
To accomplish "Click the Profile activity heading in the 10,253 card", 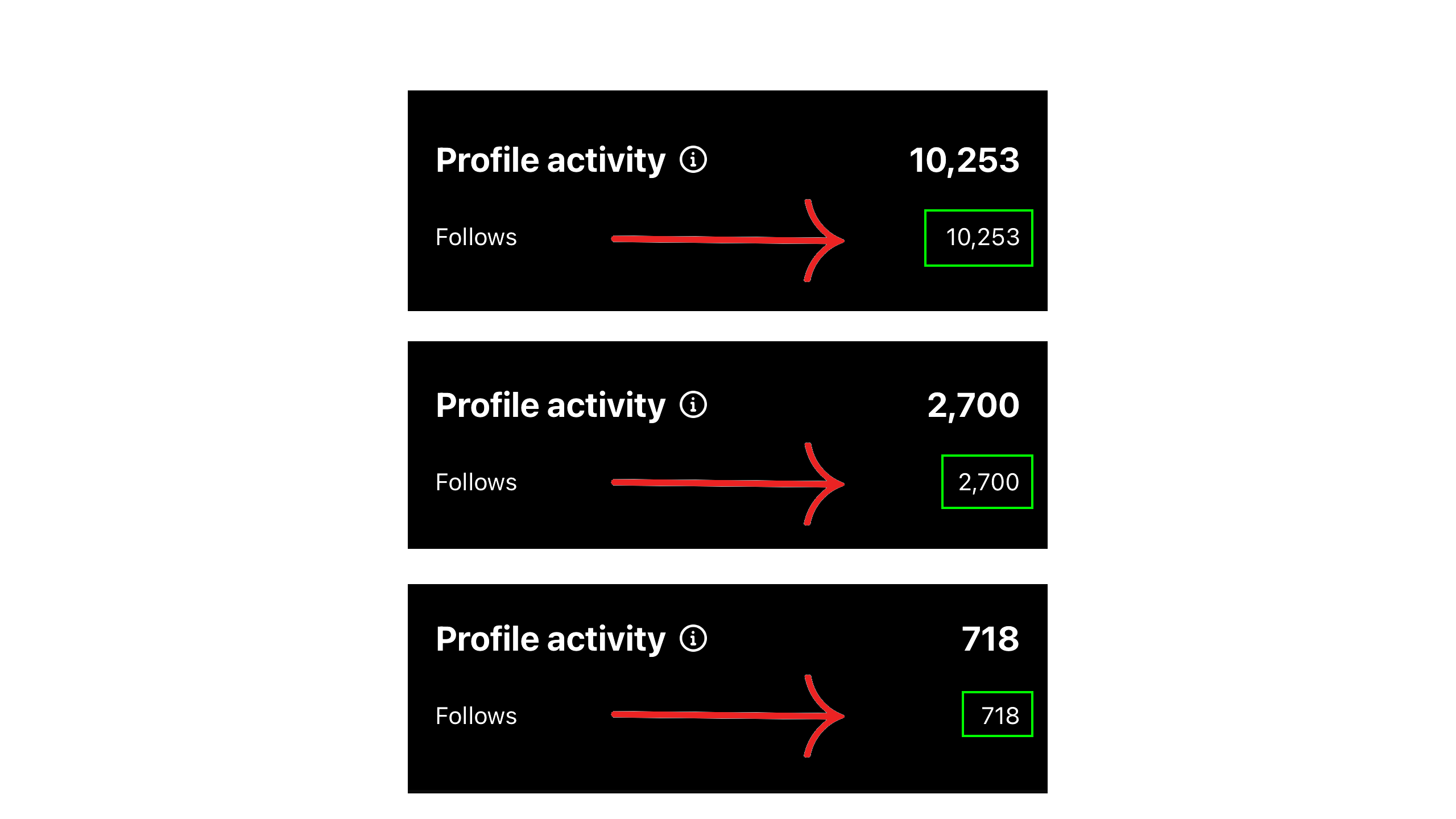I will pyautogui.click(x=551, y=160).
